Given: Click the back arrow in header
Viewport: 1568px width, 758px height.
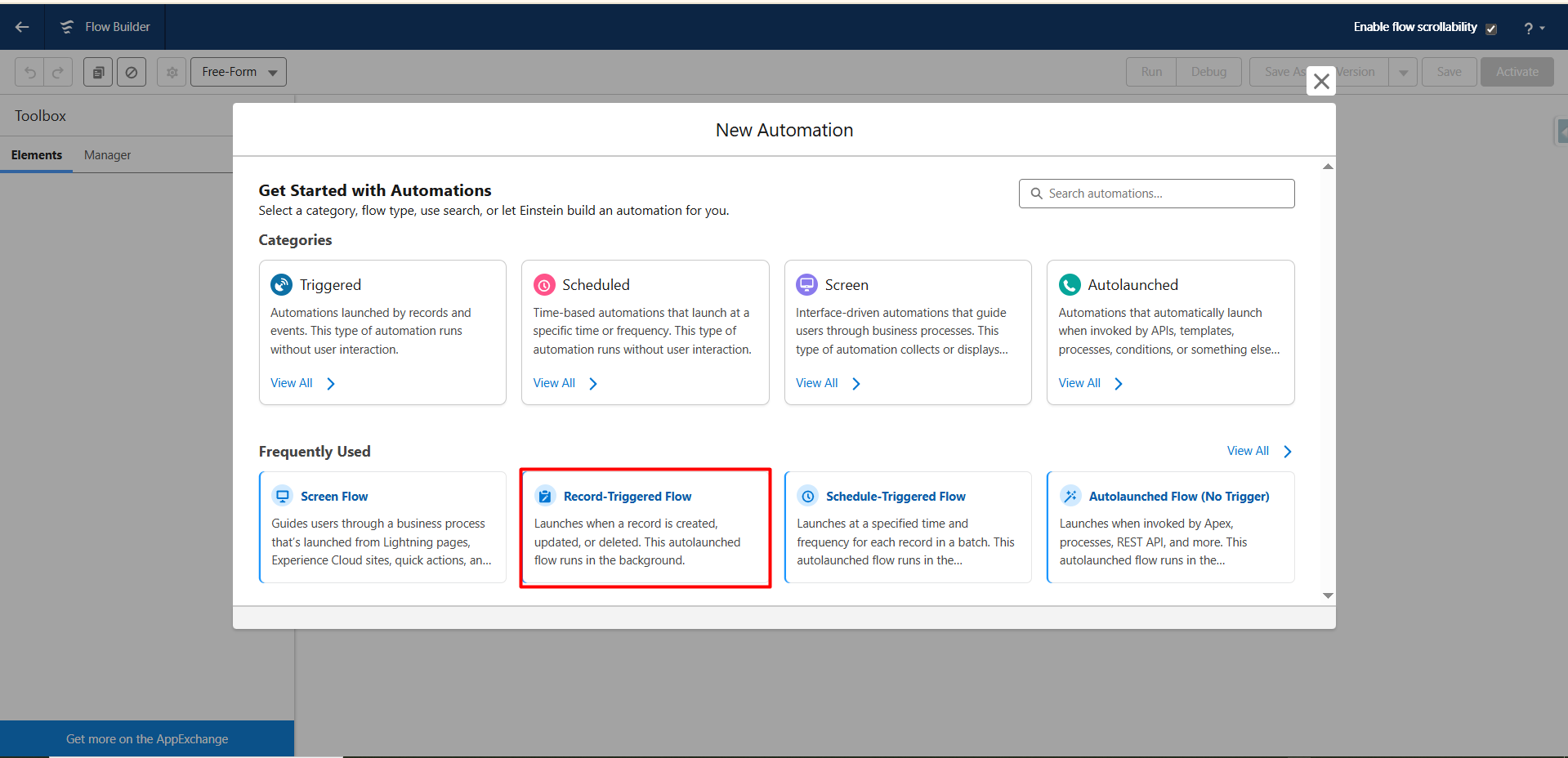Looking at the screenshot, I should pyautogui.click(x=22, y=27).
